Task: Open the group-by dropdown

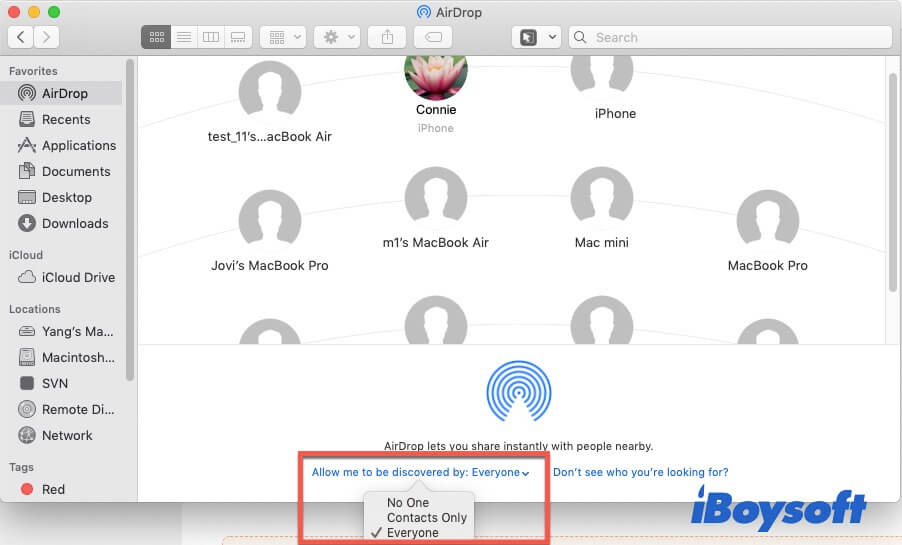Action: pos(283,37)
